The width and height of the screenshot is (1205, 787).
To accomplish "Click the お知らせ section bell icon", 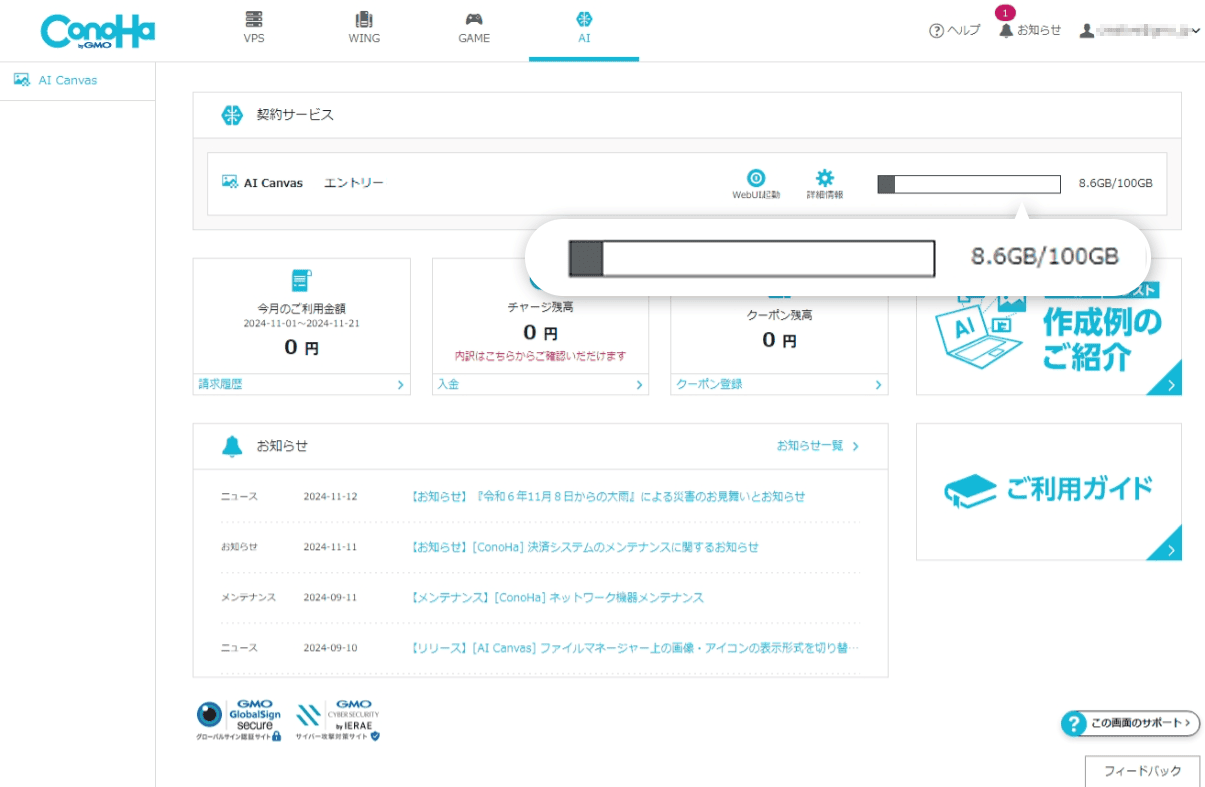I will pos(232,446).
